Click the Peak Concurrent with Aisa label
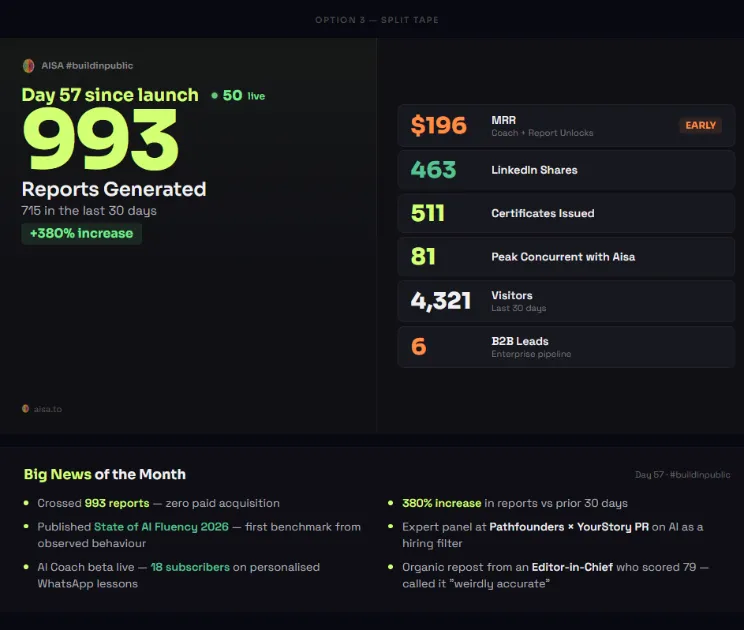Image resolution: width=744 pixels, height=630 pixels. click(x=563, y=257)
